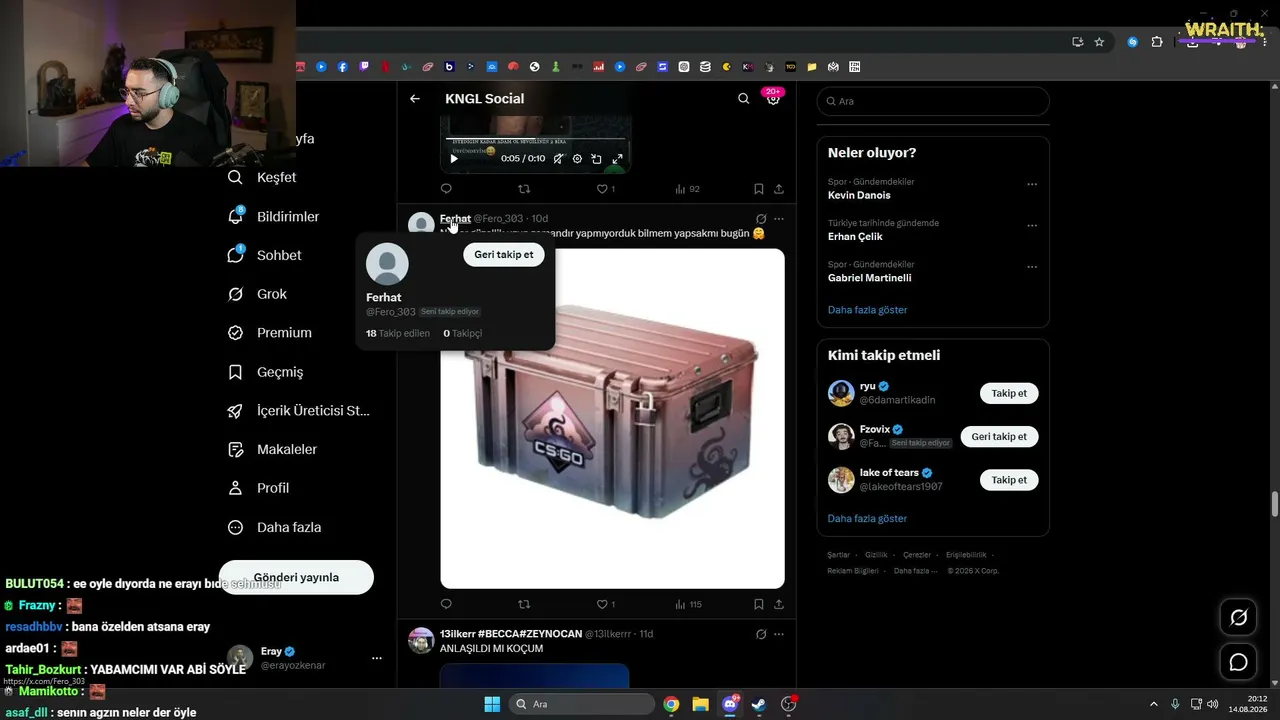Follow back Fzovix from suggestions
Image resolution: width=1280 pixels, height=720 pixels.
coord(999,436)
